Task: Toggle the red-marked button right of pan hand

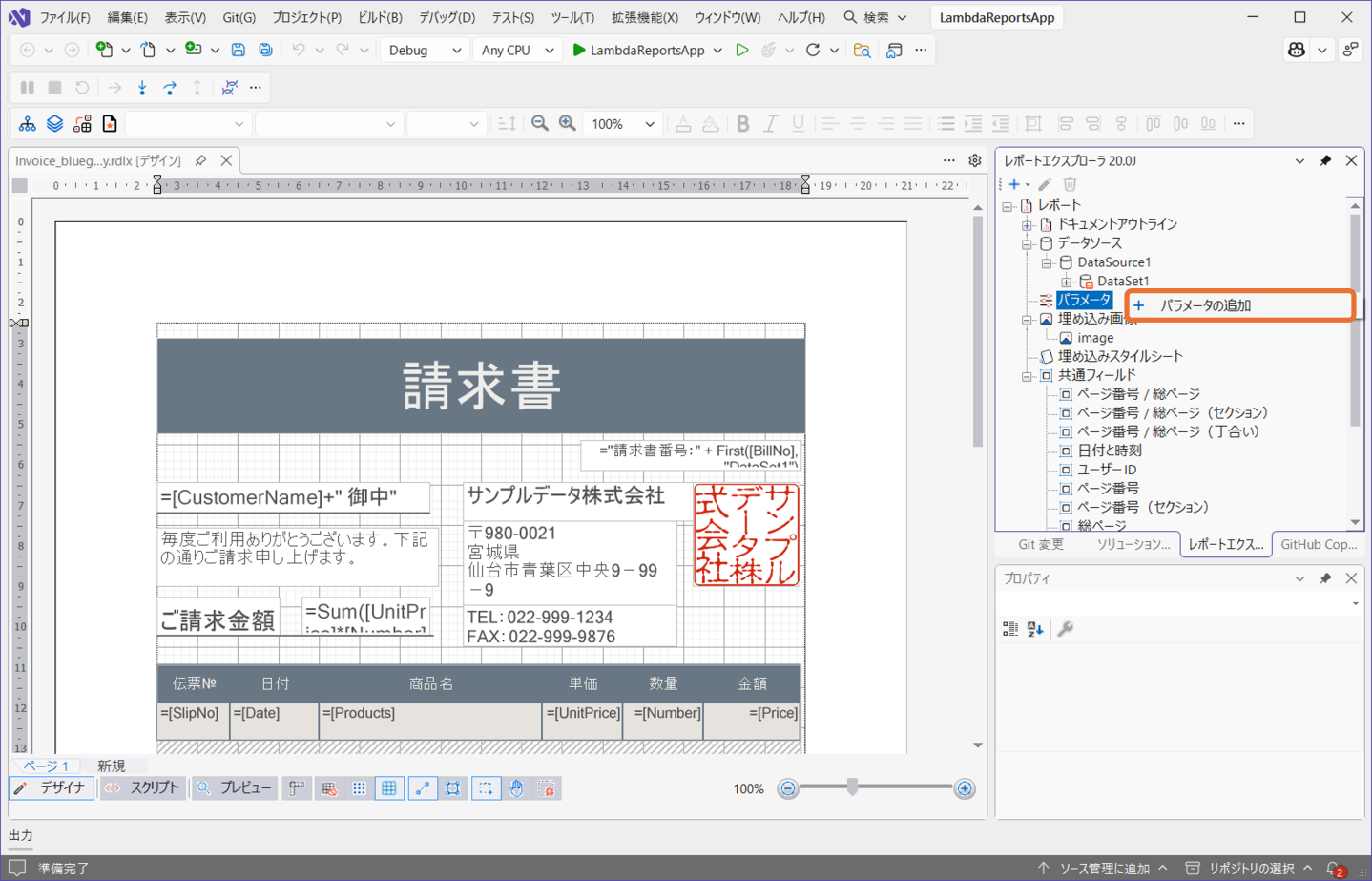Action: tap(547, 788)
